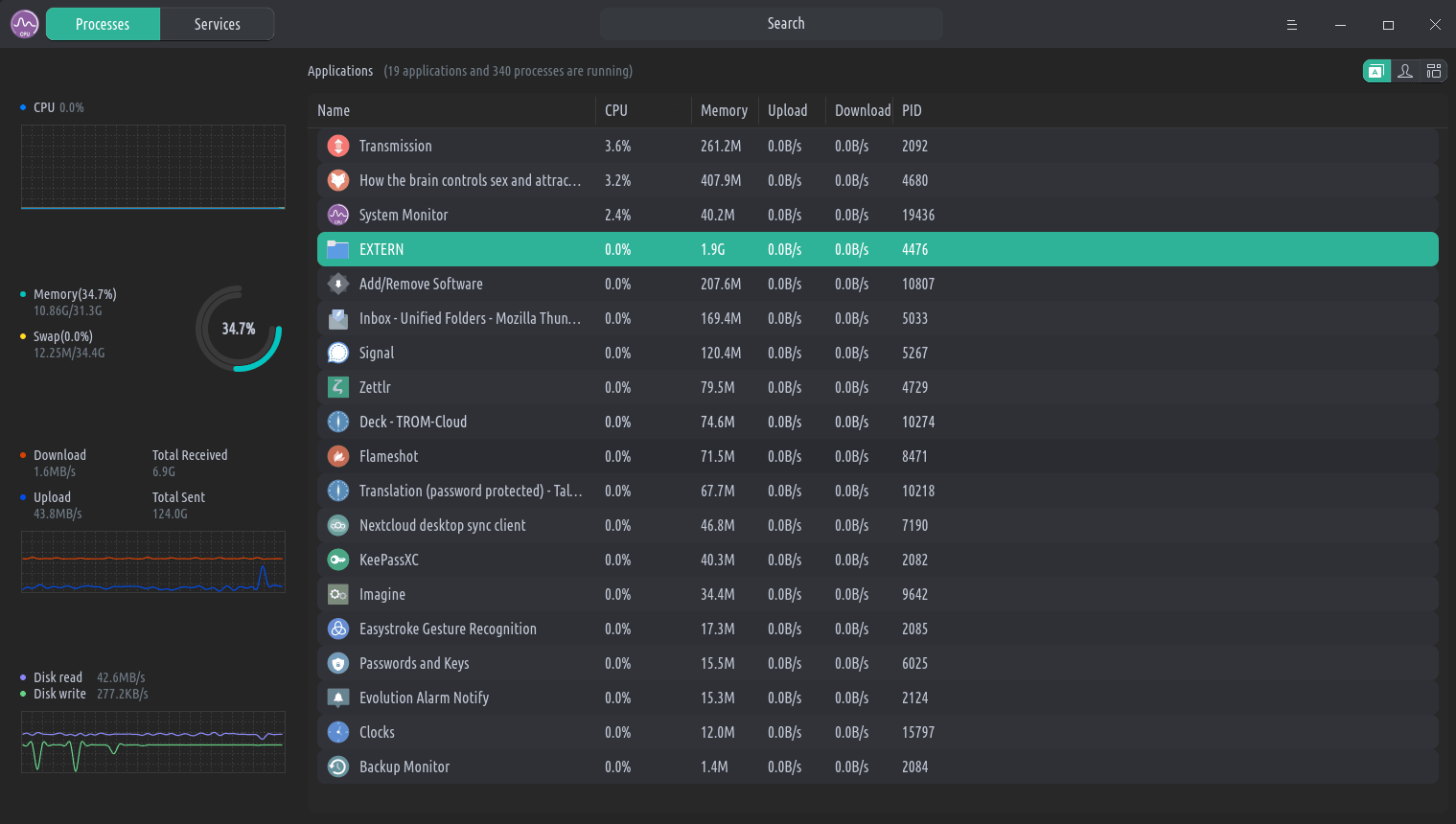This screenshot has height=824, width=1456.
Task: Click the Nextcloud desktop sync client icon
Action: pyautogui.click(x=337, y=525)
